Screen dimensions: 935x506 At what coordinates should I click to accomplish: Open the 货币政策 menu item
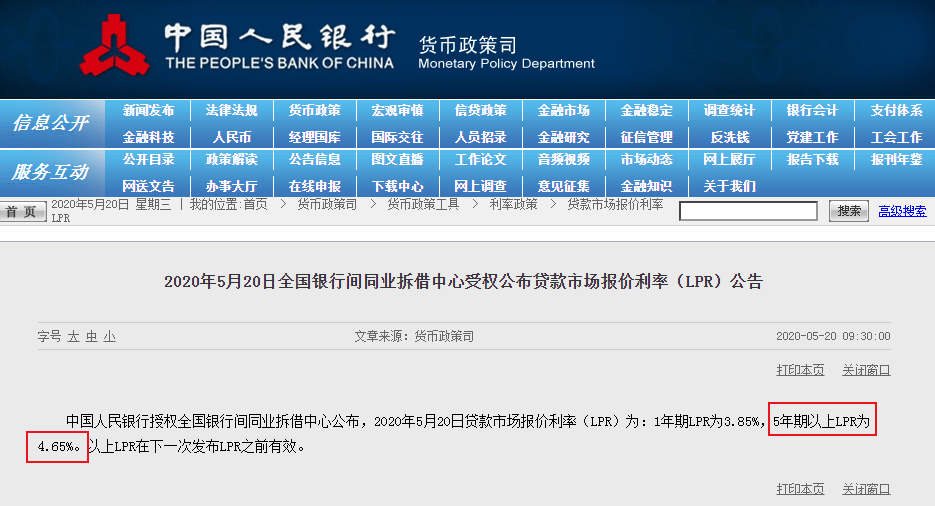314,111
